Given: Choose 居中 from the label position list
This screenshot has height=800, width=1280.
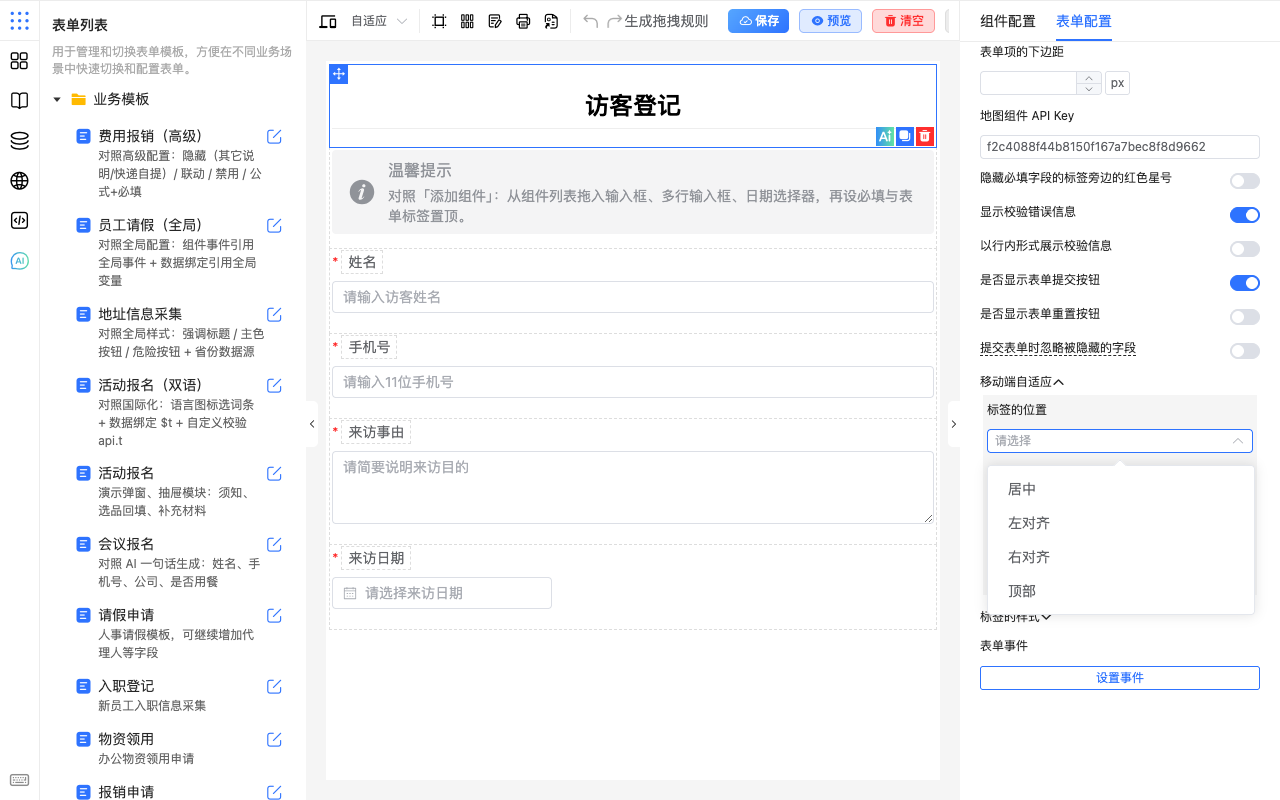Looking at the screenshot, I should (x=1121, y=489).
